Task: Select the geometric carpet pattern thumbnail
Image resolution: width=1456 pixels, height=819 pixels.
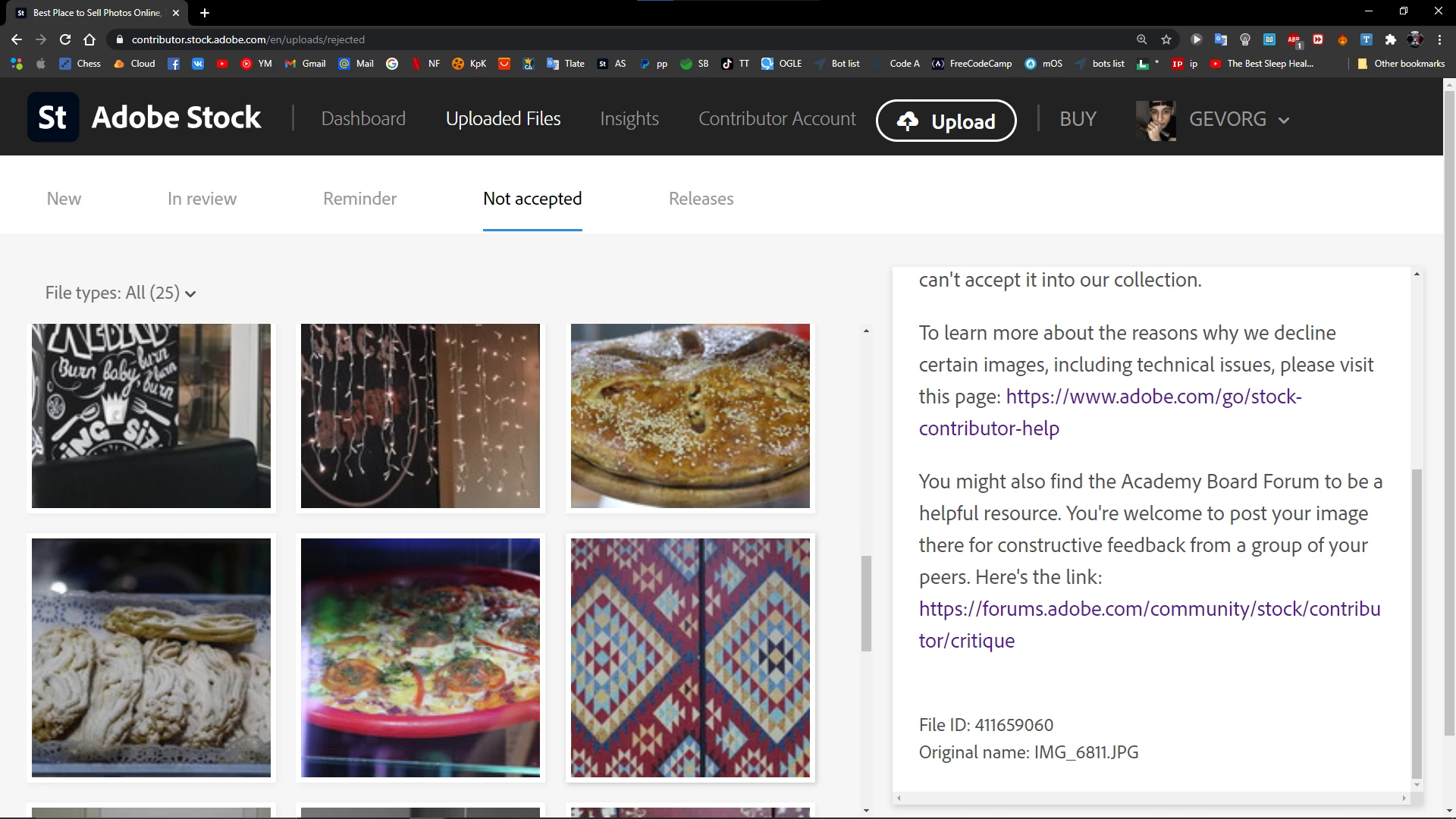Action: (x=690, y=657)
